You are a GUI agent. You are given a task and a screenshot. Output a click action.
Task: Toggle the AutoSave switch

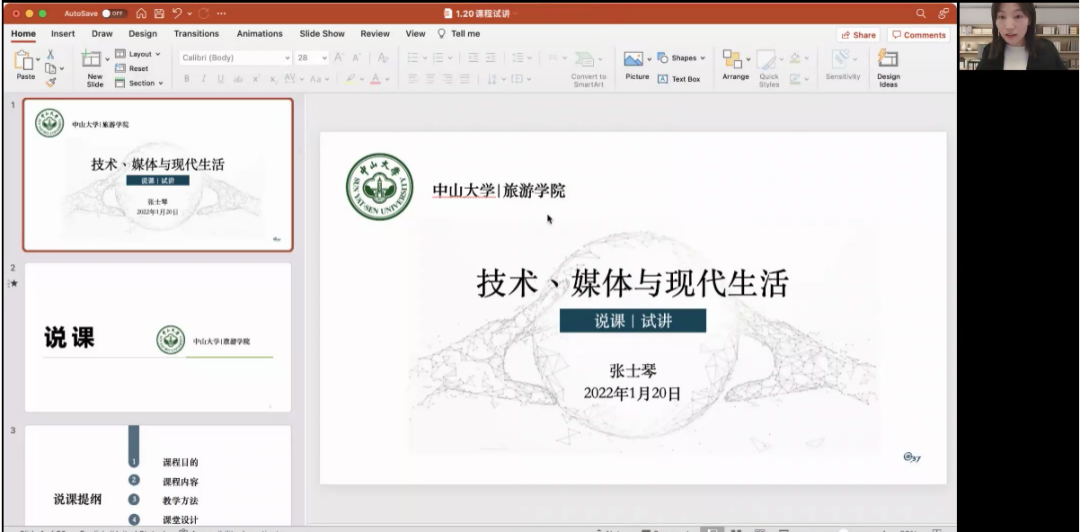tap(114, 13)
